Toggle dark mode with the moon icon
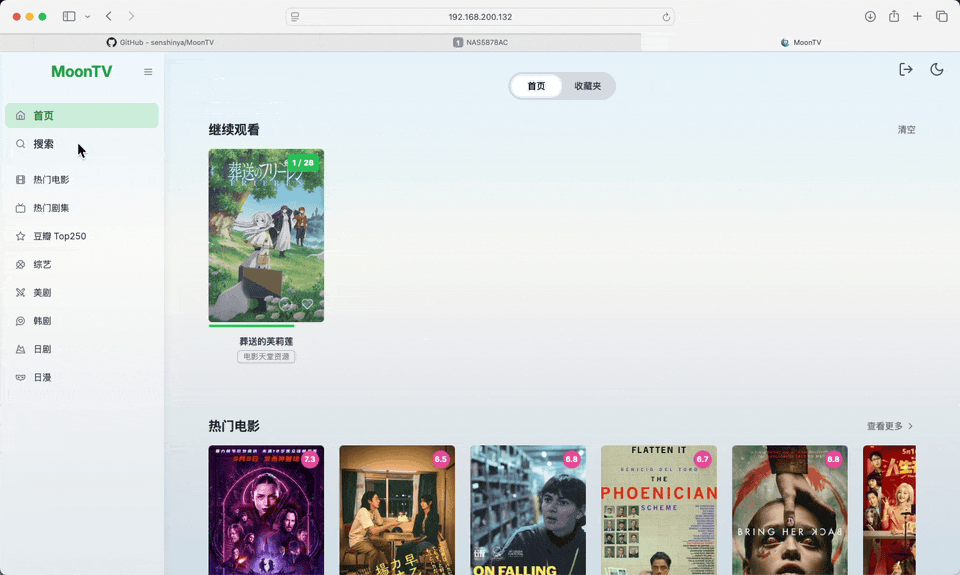The height and width of the screenshot is (575, 960). pos(937,69)
